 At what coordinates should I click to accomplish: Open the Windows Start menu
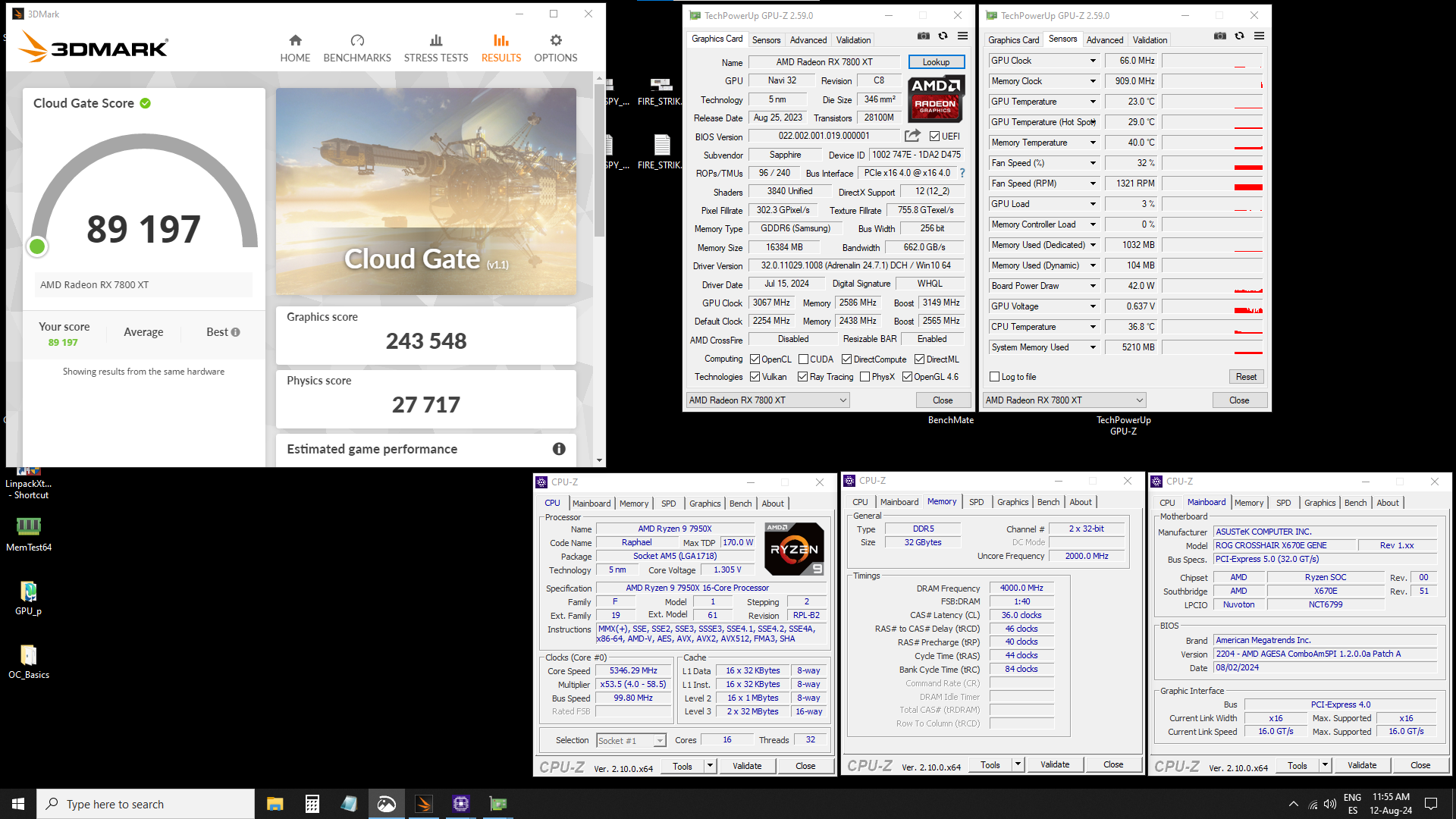tap(18, 804)
